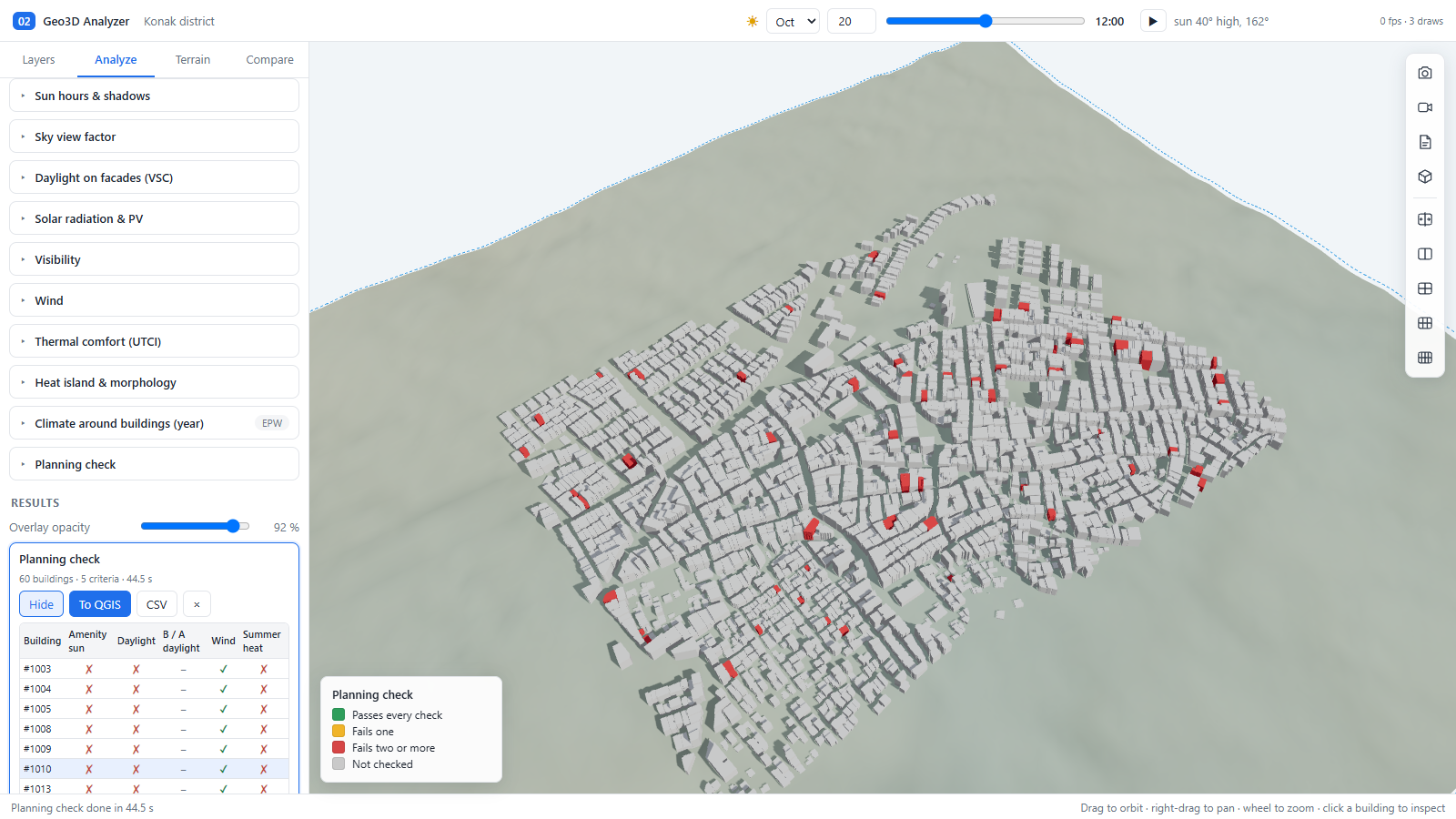Click the sun icon in top bar
The image size is (1456, 819).
(753, 21)
